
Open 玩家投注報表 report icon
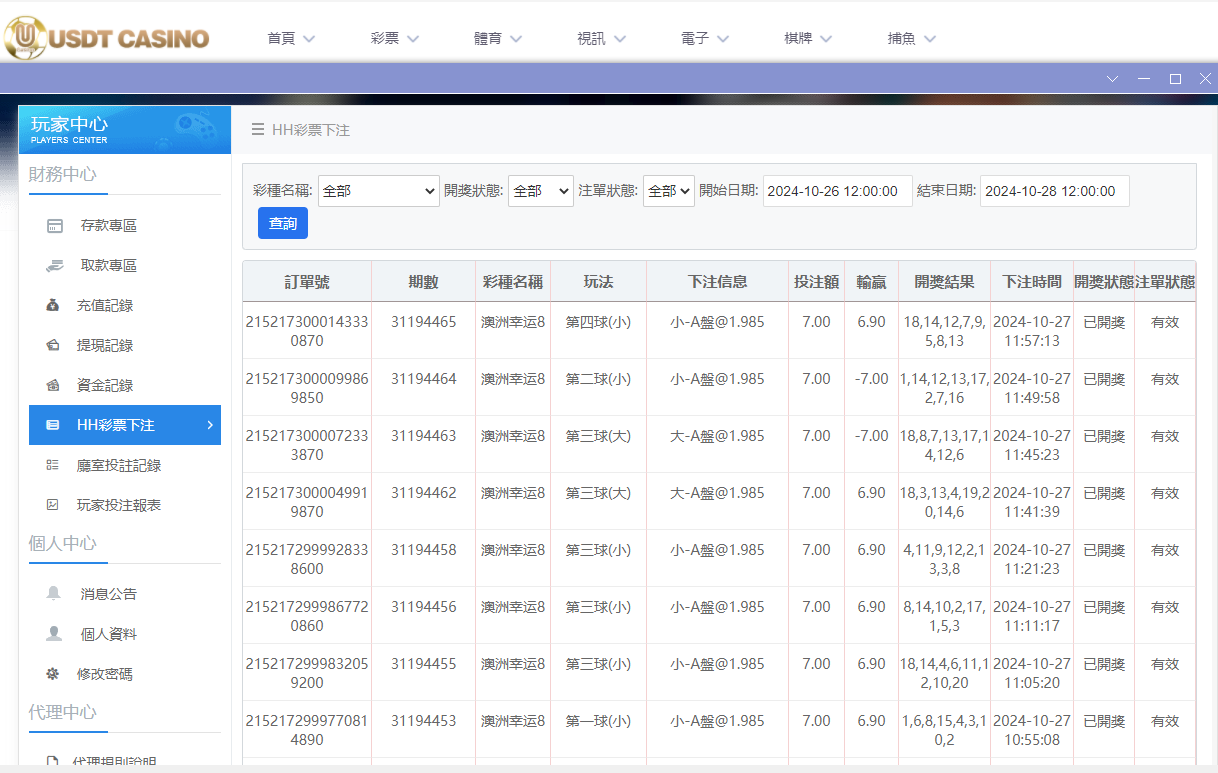(x=53, y=505)
